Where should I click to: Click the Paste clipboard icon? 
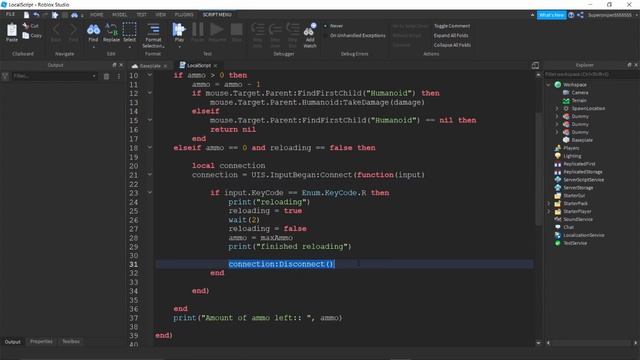point(12,31)
